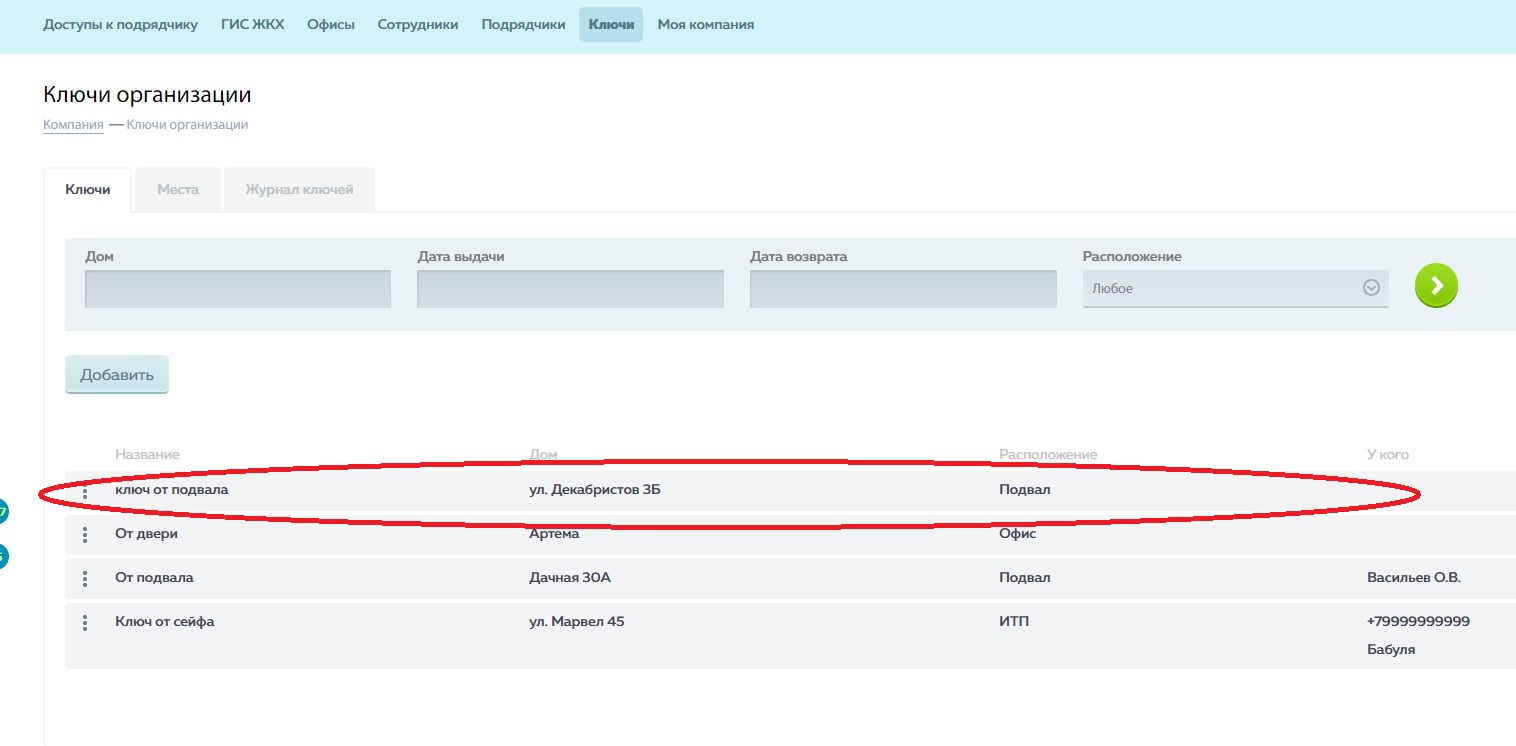
Task: Switch to the Места tab
Action: pos(177,190)
